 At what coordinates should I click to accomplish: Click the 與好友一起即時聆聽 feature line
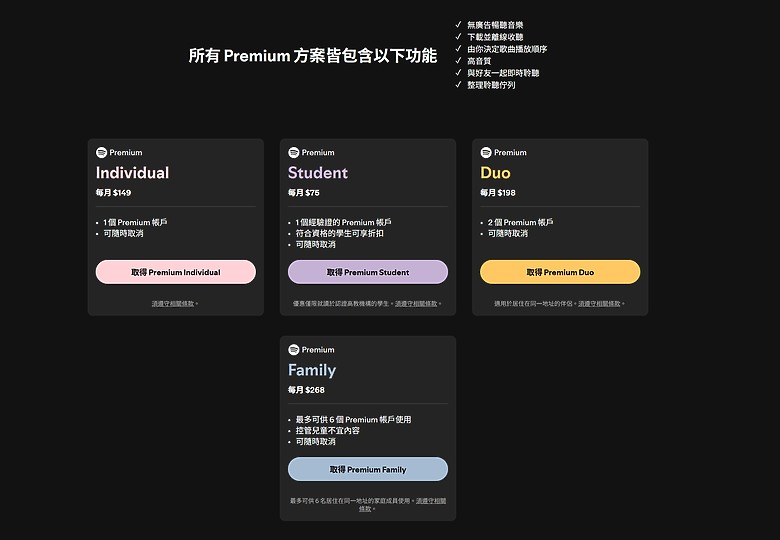pyautogui.click(x=503, y=73)
